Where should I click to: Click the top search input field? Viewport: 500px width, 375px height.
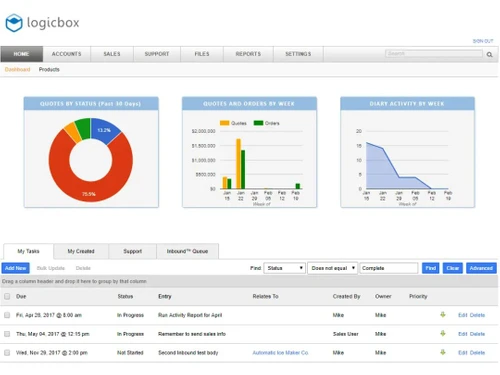pos(434,54)
